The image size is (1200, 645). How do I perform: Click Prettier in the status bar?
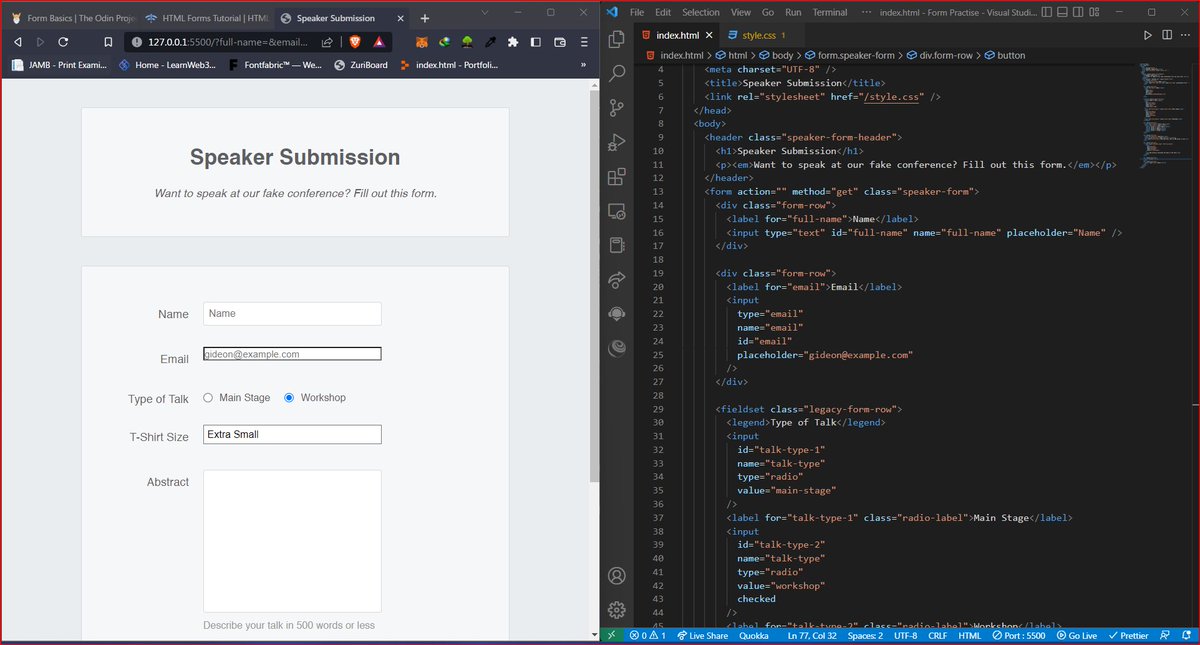(x=1129, y=635)
